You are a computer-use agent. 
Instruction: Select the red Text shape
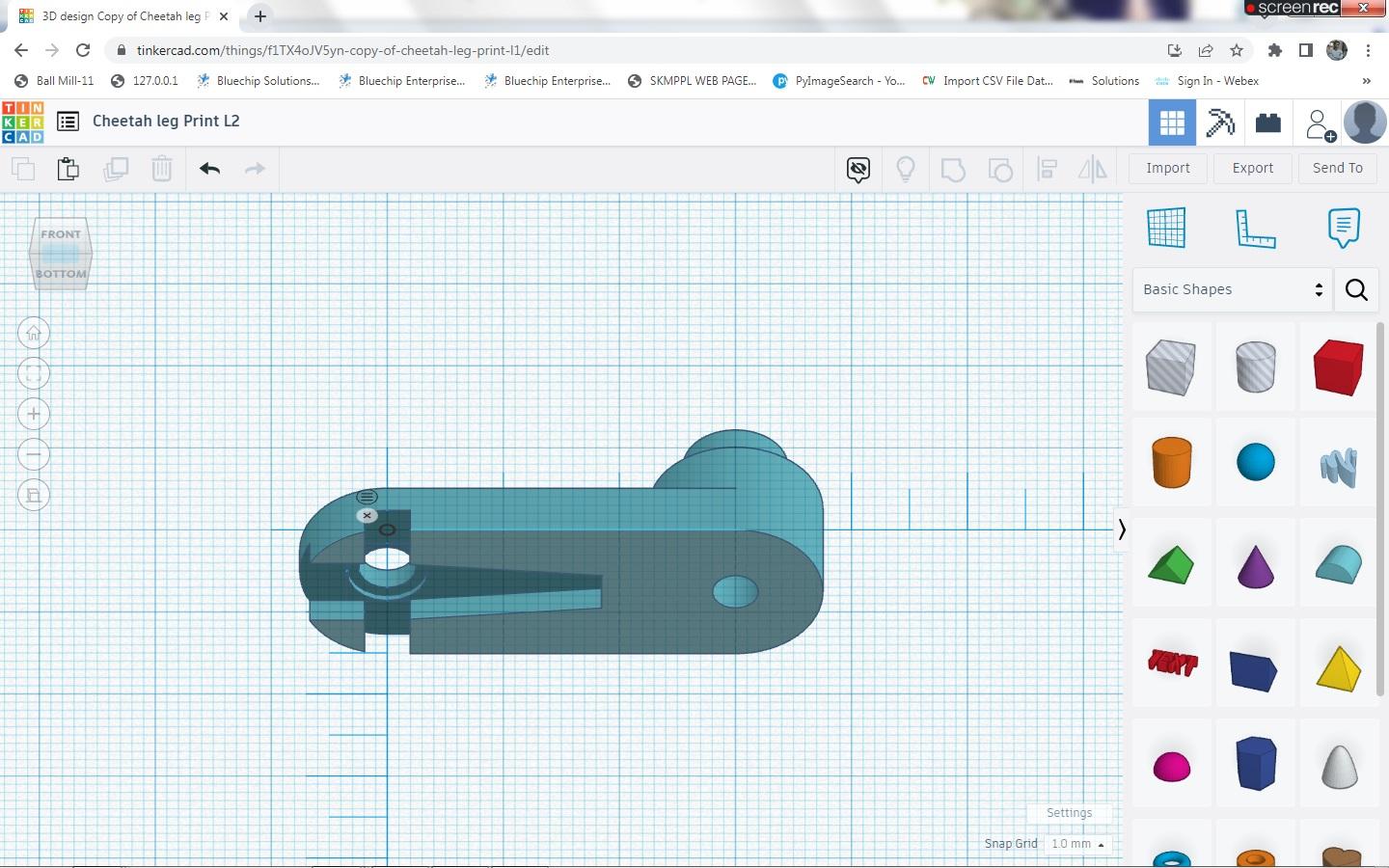tap(1172, 663)
